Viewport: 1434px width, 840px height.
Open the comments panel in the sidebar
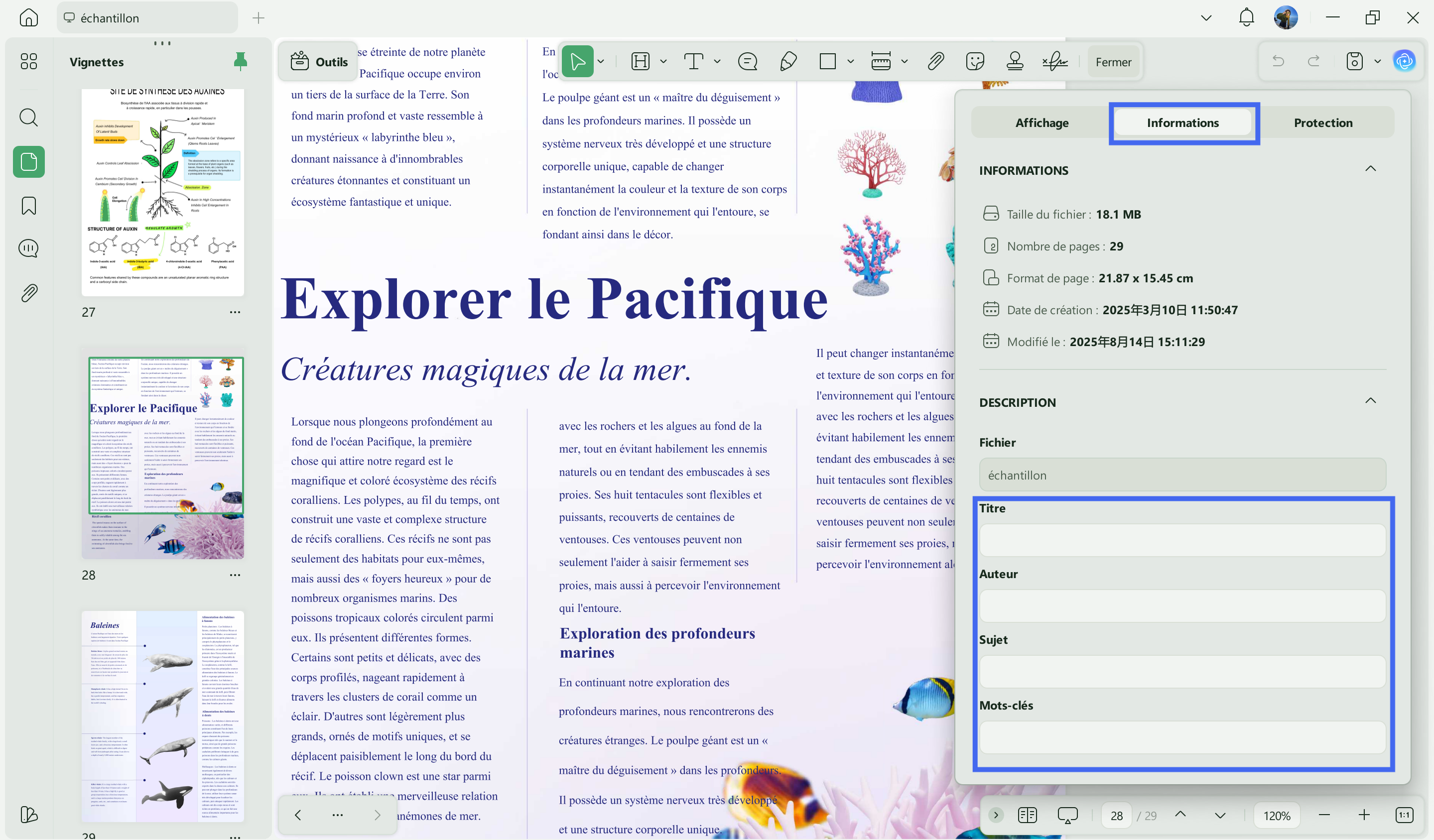click(28, 248)
